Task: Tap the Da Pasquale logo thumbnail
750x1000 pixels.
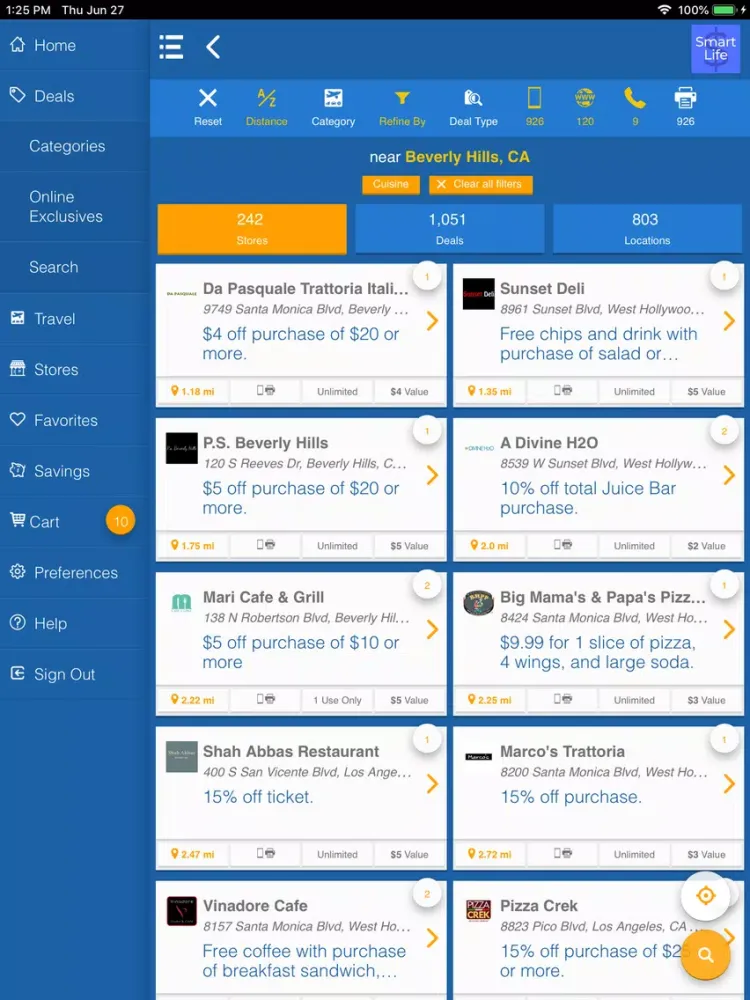Action: (182, 294)
